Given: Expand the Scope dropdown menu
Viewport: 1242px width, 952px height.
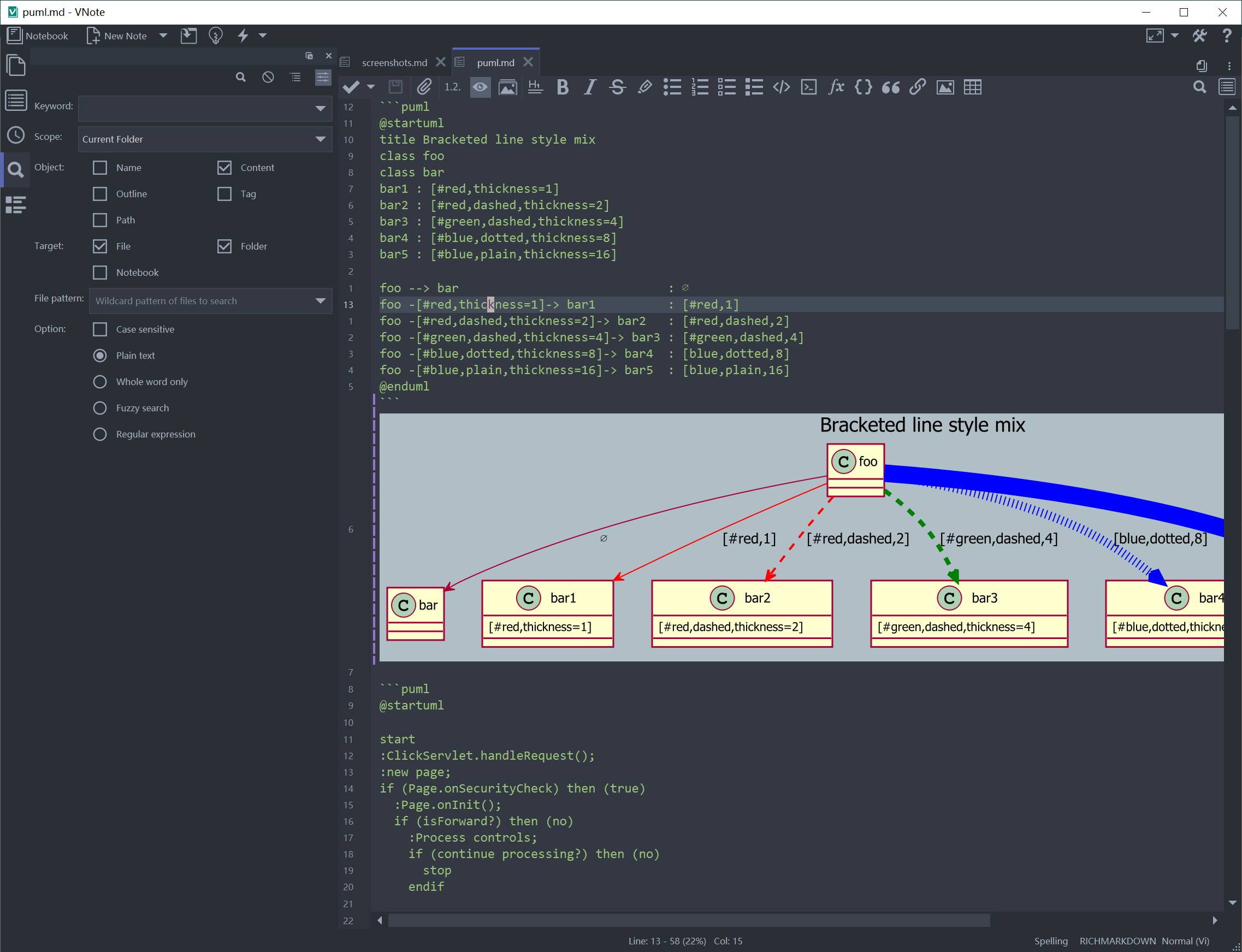Looking at the screenshot, I should pos(321,139).
